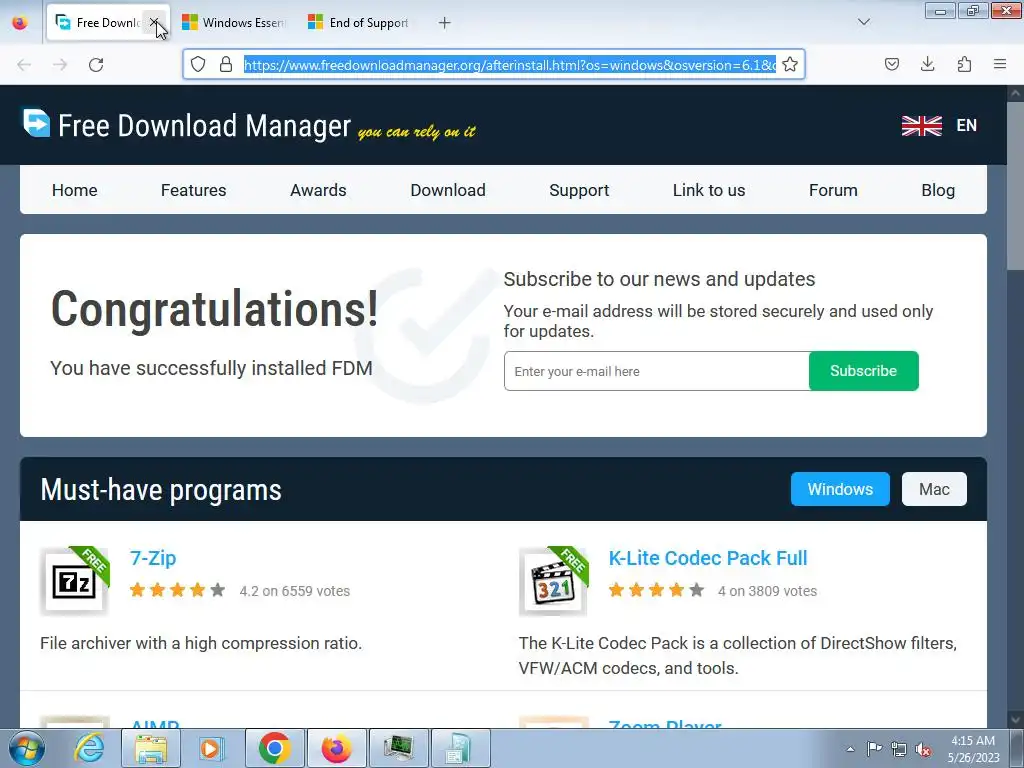Click 'You have successfully installed FDM' text
This screenshot has height=768, width=1024.
212,368
